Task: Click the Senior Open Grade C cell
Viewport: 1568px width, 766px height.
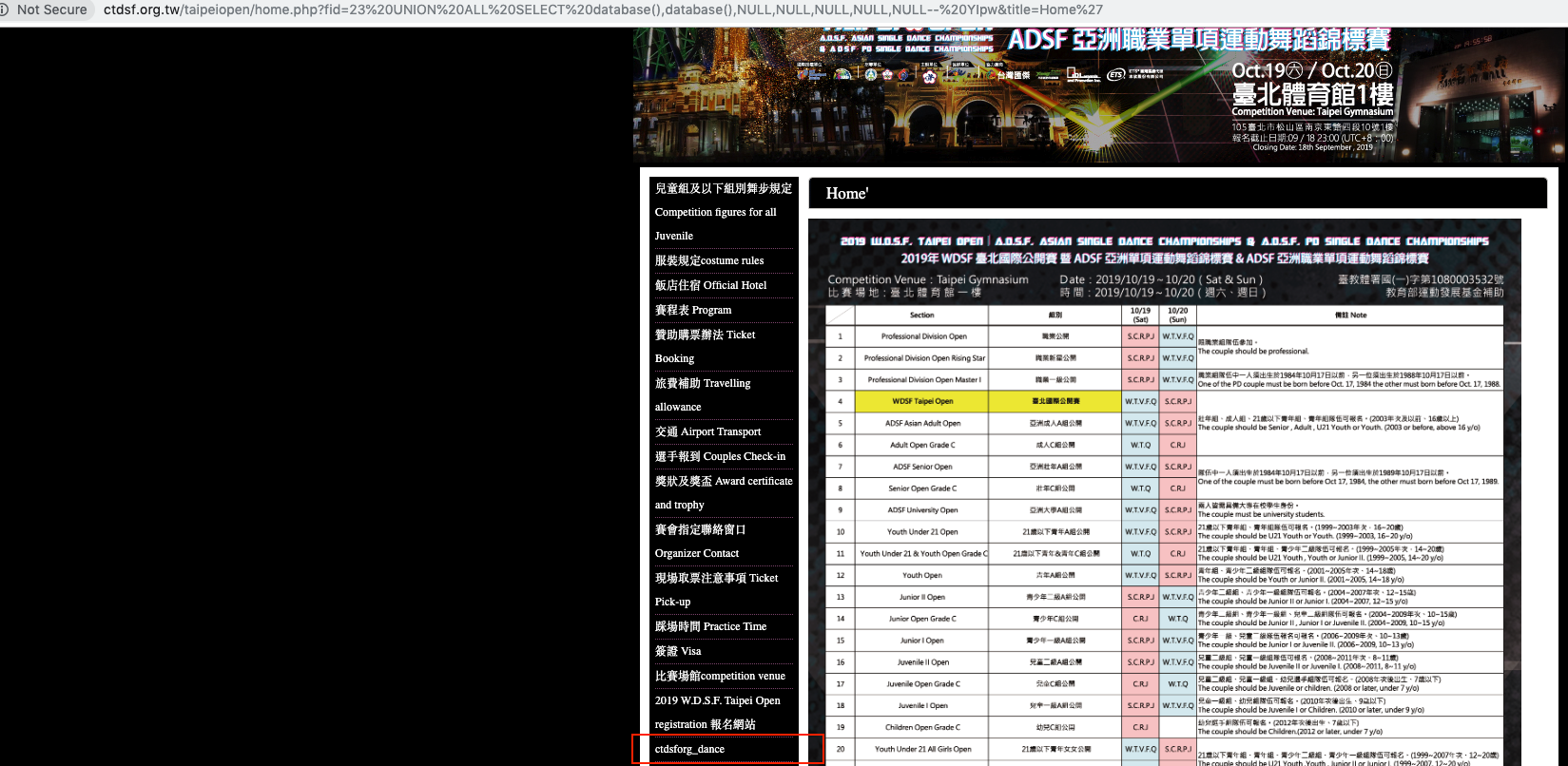Action: (922, 488)
